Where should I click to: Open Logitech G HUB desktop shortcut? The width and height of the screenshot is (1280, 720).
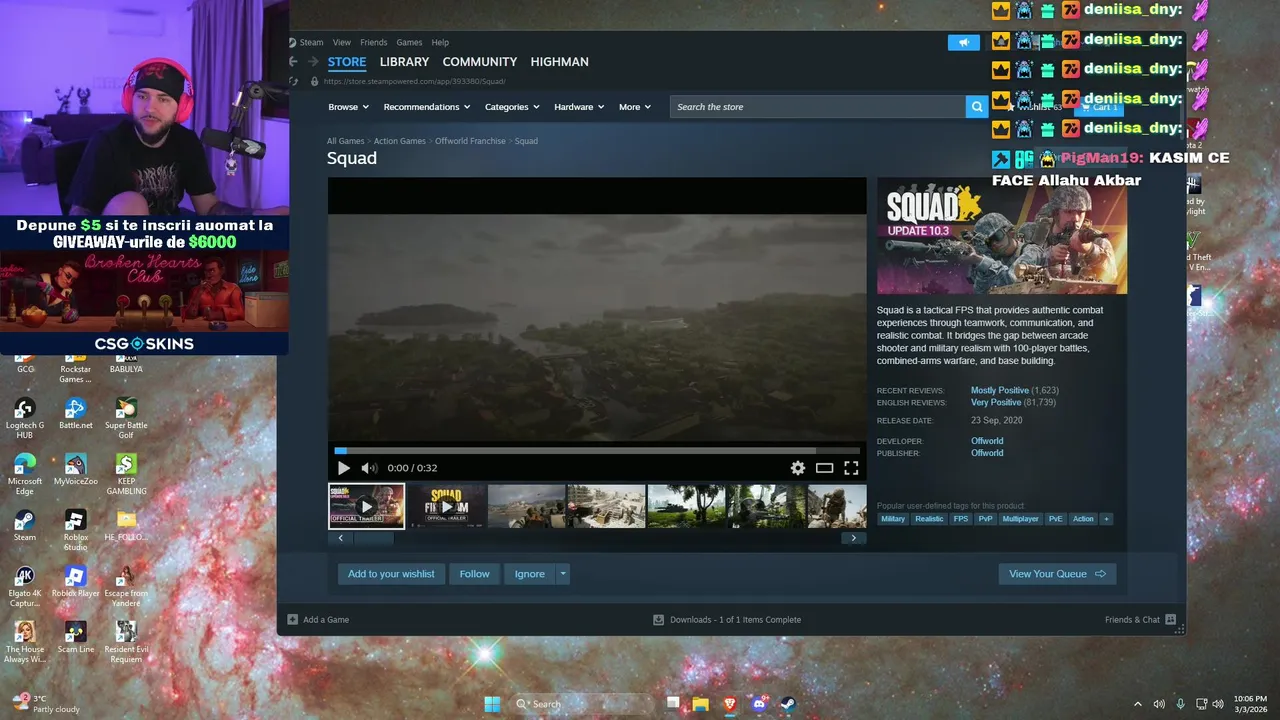tap(25, 418)
